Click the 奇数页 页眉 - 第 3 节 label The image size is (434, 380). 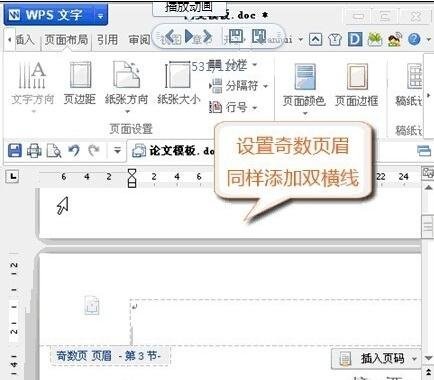110,356
